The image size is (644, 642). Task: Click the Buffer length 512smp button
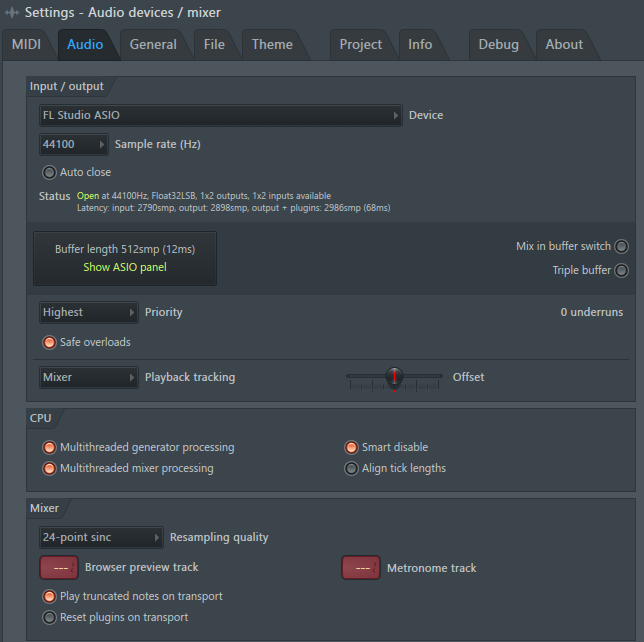(125, 248)
